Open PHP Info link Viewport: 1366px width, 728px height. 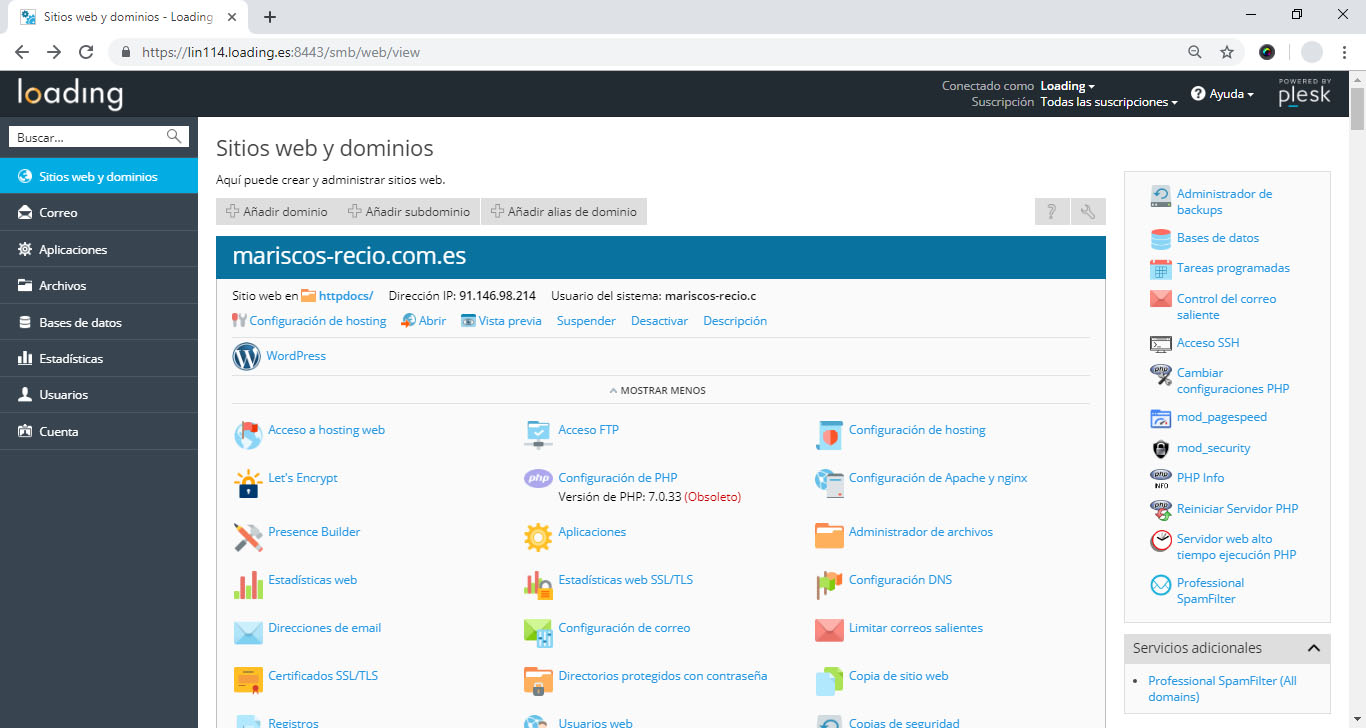pos(1200,478)
